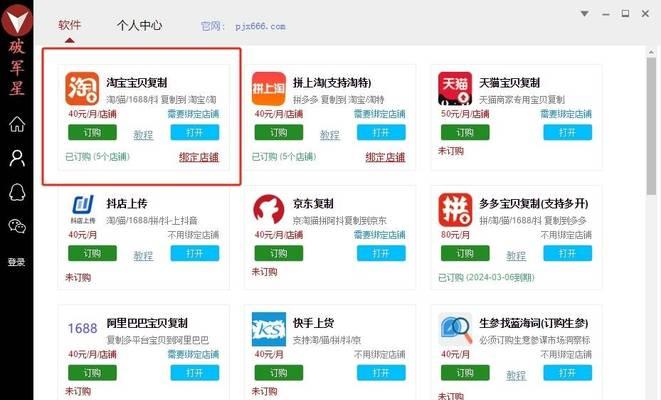661x400 pixels.
Task: Click 订购 for 天猫宝贝复制
Action: pyautogui.click(x=465, y=132)
